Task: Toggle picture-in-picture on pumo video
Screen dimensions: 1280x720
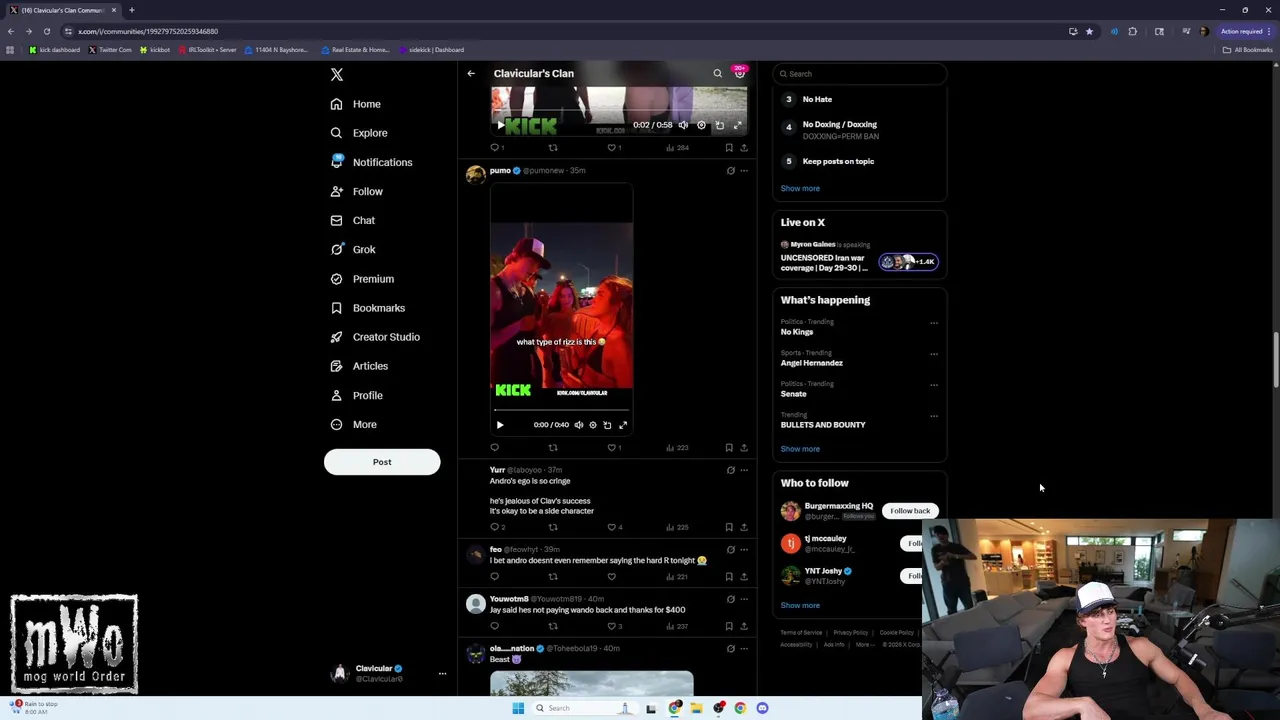Action: pos(607,425)
